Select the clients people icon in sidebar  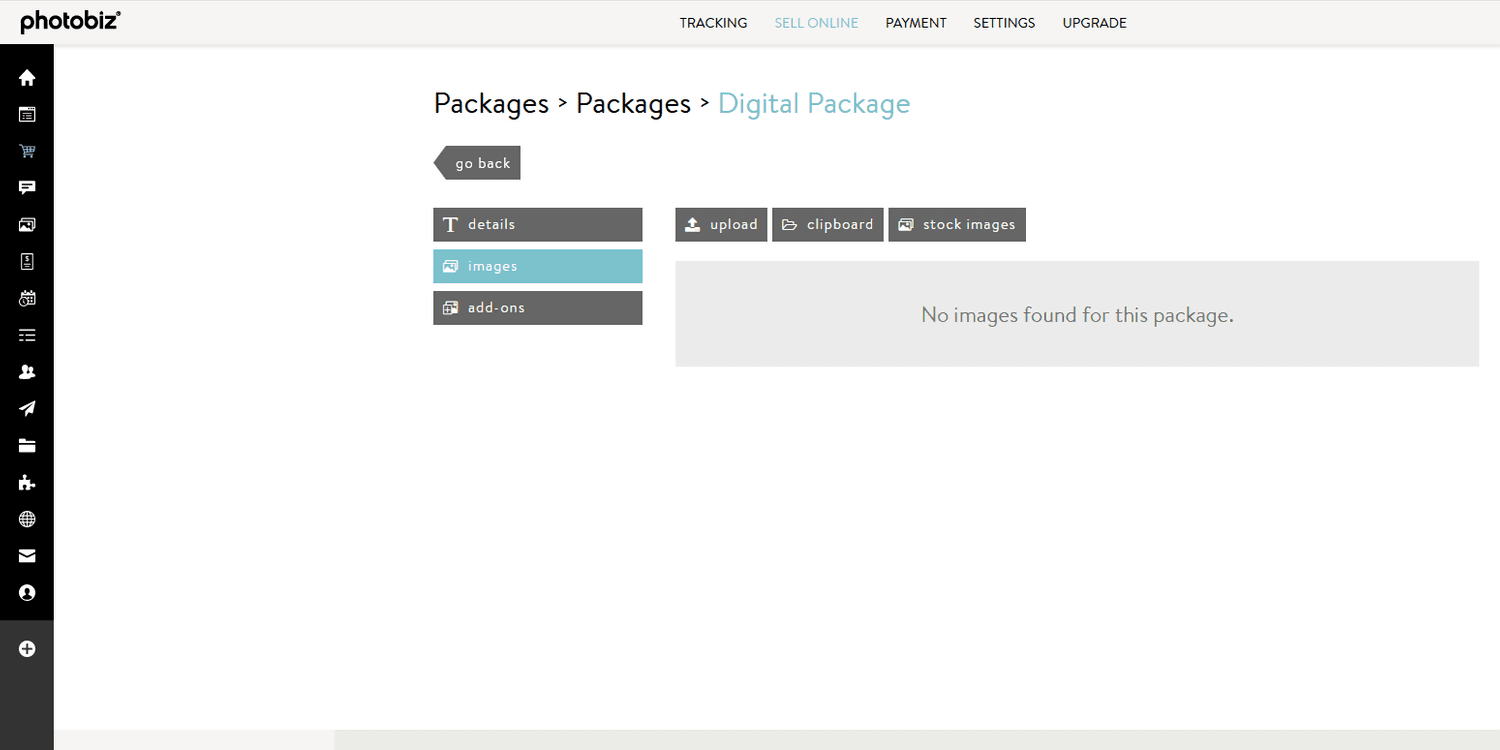point(26,371)
